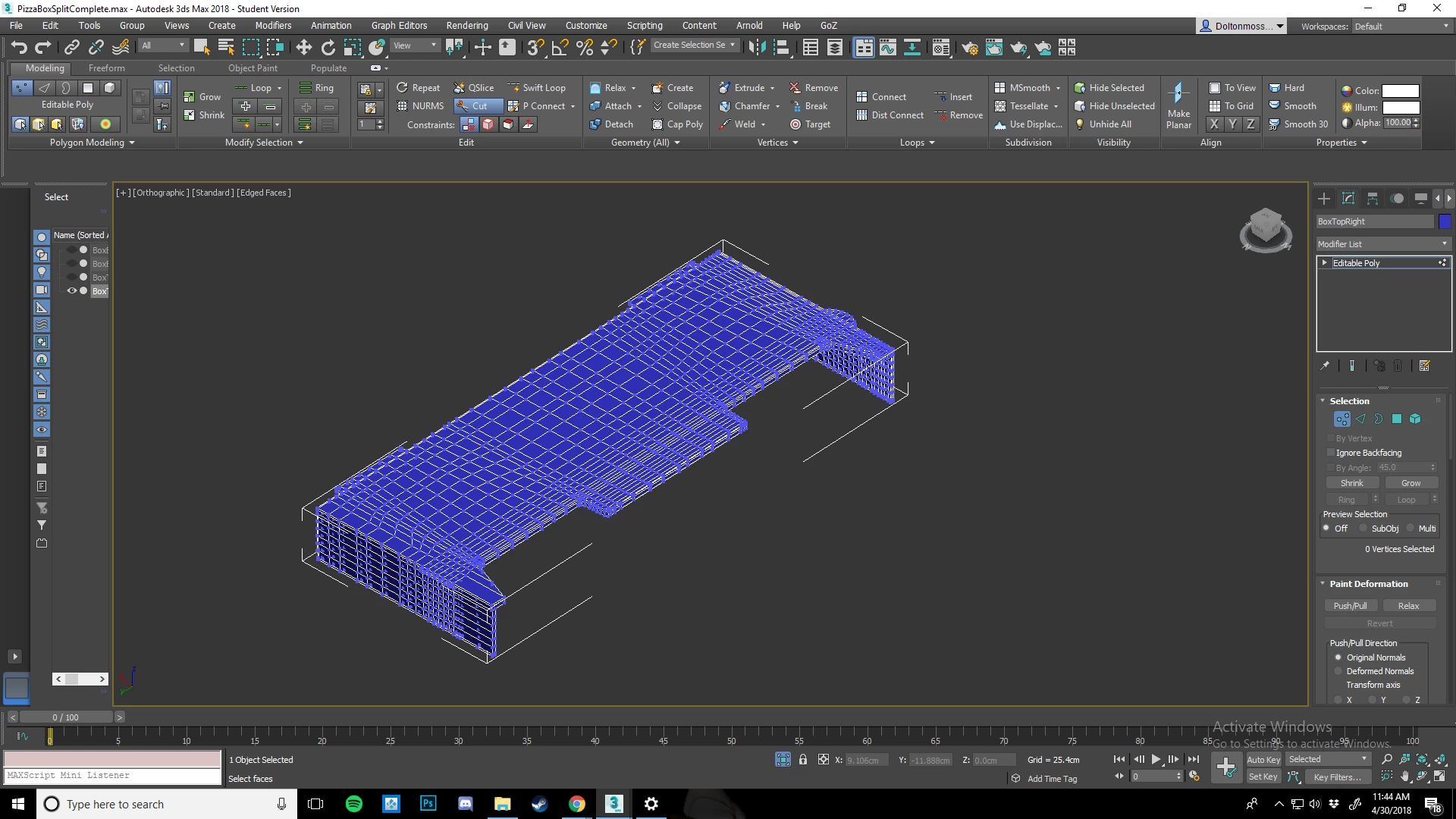Choose Deformed Normals push/pull direction
Viewport: 1456px width, 819px height.
[1338, 671]
